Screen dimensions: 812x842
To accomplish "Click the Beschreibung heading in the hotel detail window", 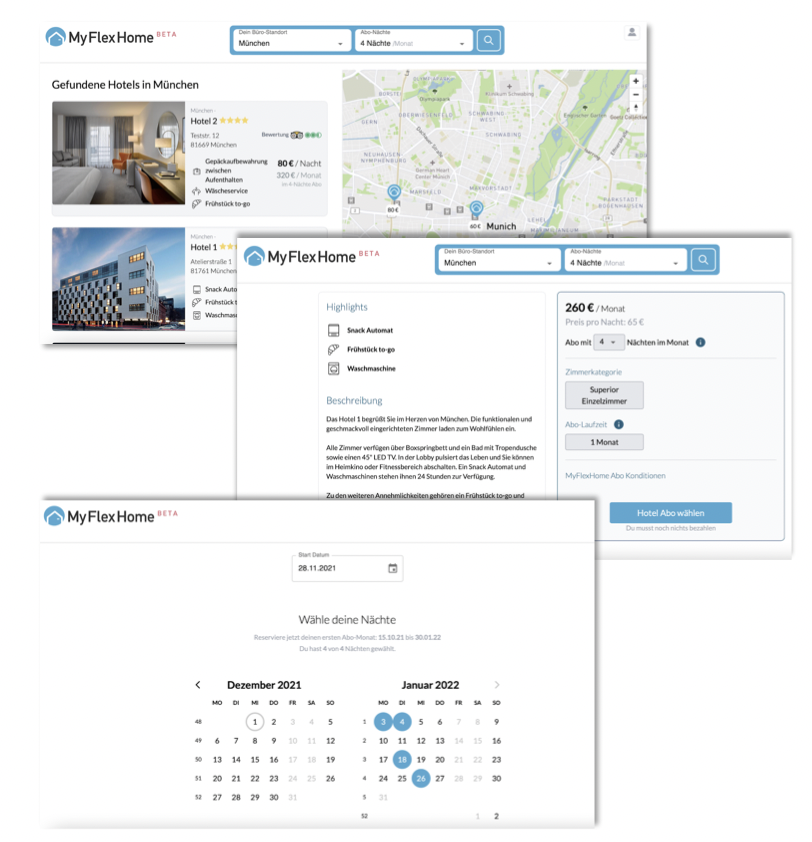I will pos(354,401).
